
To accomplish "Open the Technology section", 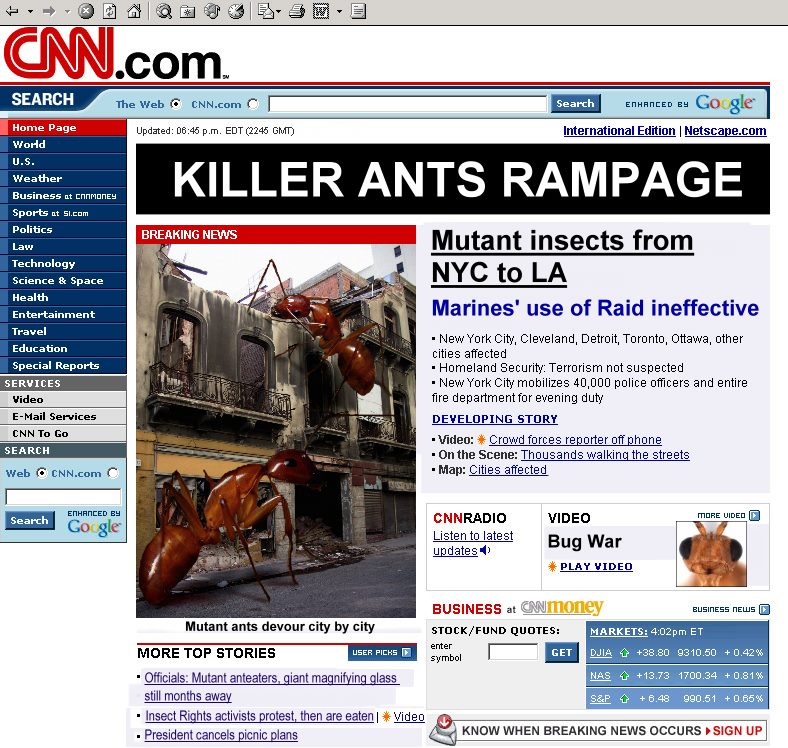I will tap(63, 264).
